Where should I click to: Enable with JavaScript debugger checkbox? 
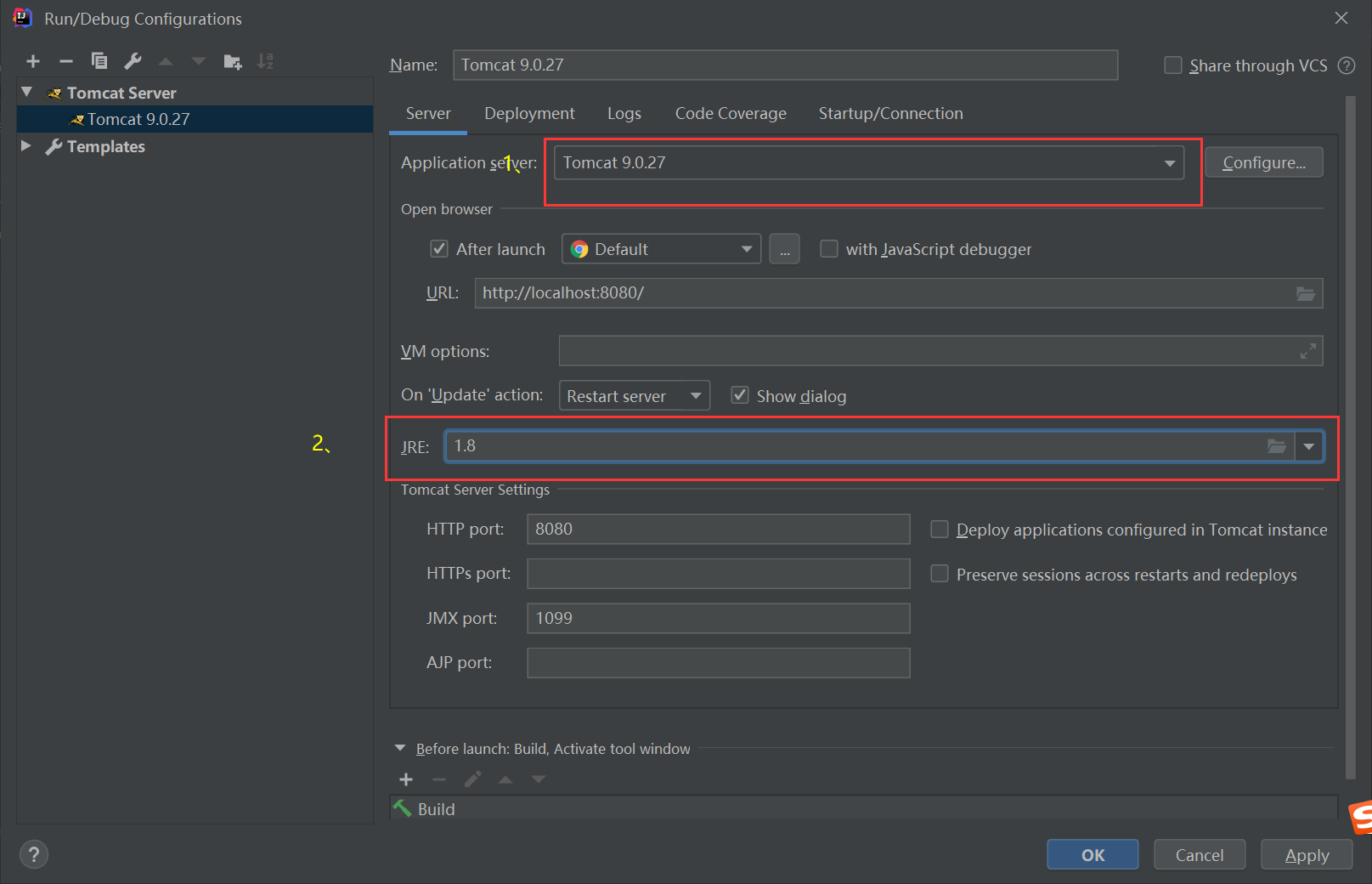coord(829,249)
